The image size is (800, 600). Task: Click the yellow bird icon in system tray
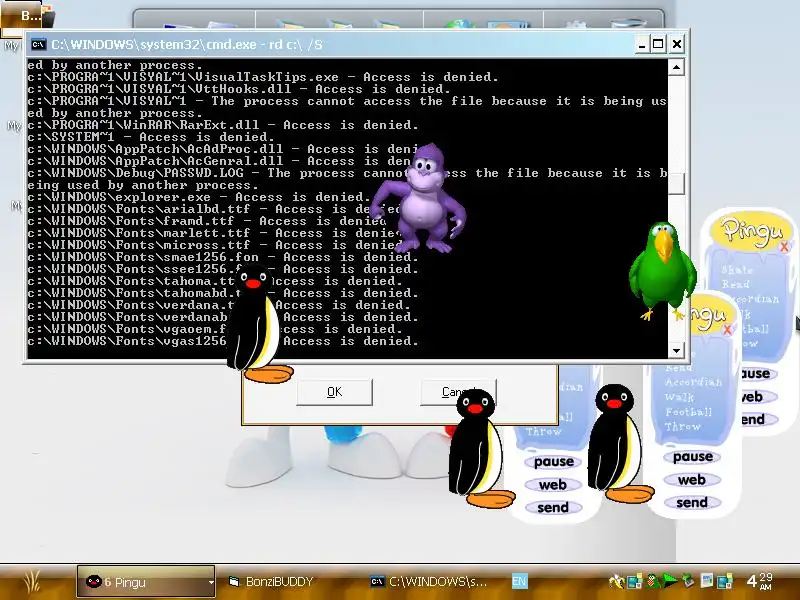point(617,581)
